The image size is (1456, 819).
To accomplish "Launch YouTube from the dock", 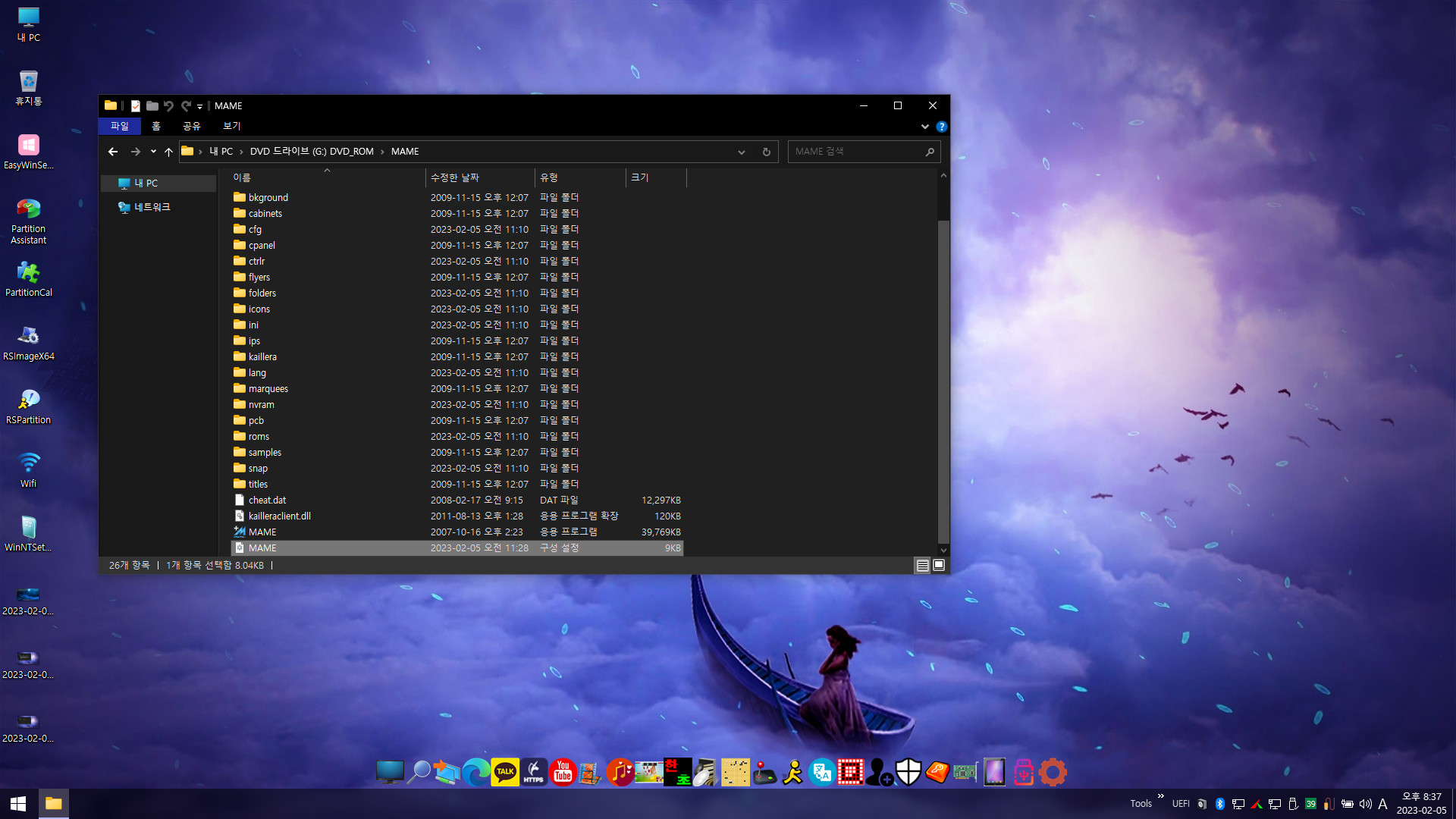I will [x=563, y=772].
